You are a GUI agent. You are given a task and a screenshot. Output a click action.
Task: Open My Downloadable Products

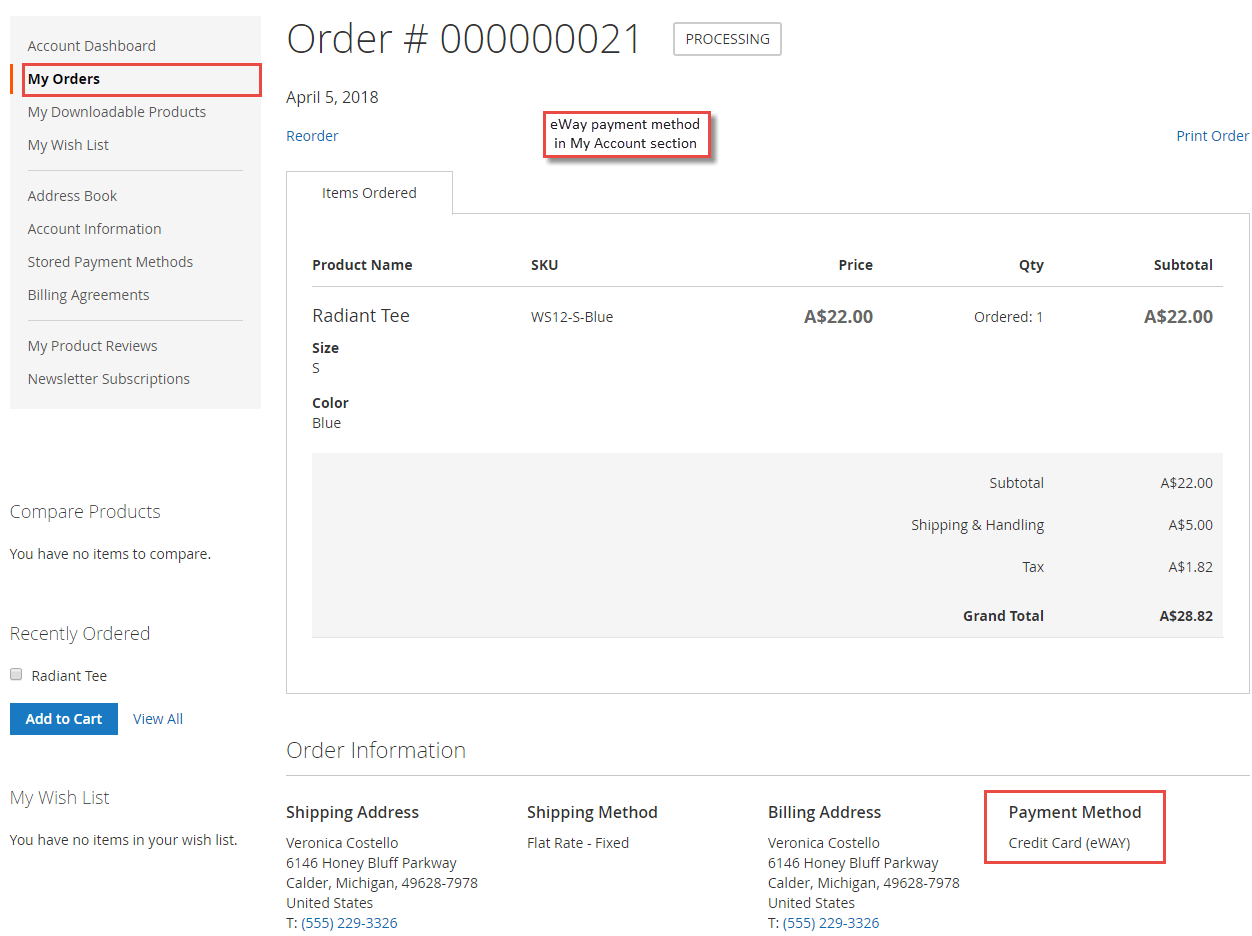(116, 112)
